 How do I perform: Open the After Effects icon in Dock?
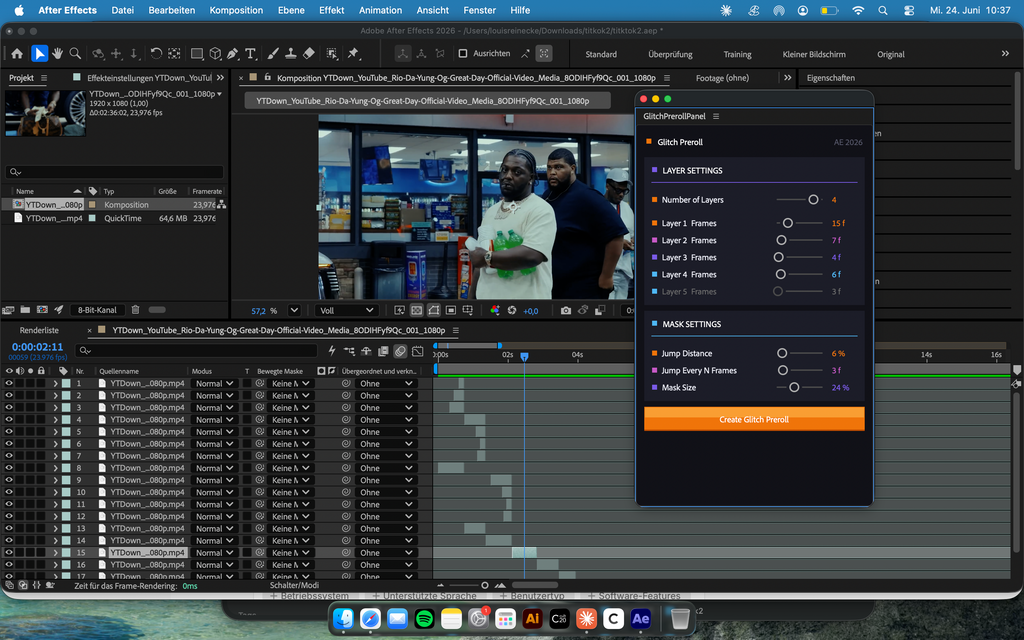coord(641,618)
